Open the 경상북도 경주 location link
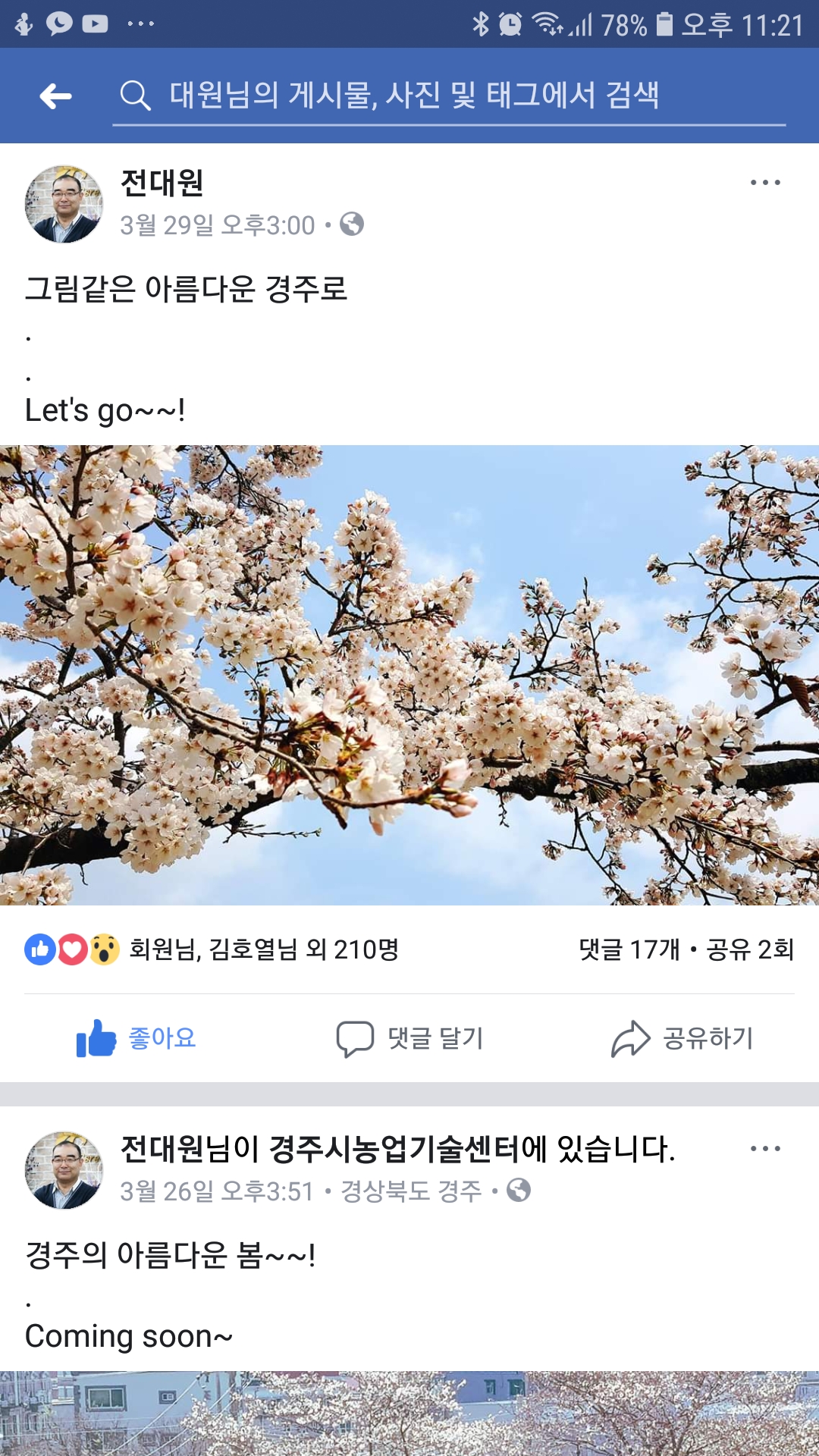 coord(411,1191)
